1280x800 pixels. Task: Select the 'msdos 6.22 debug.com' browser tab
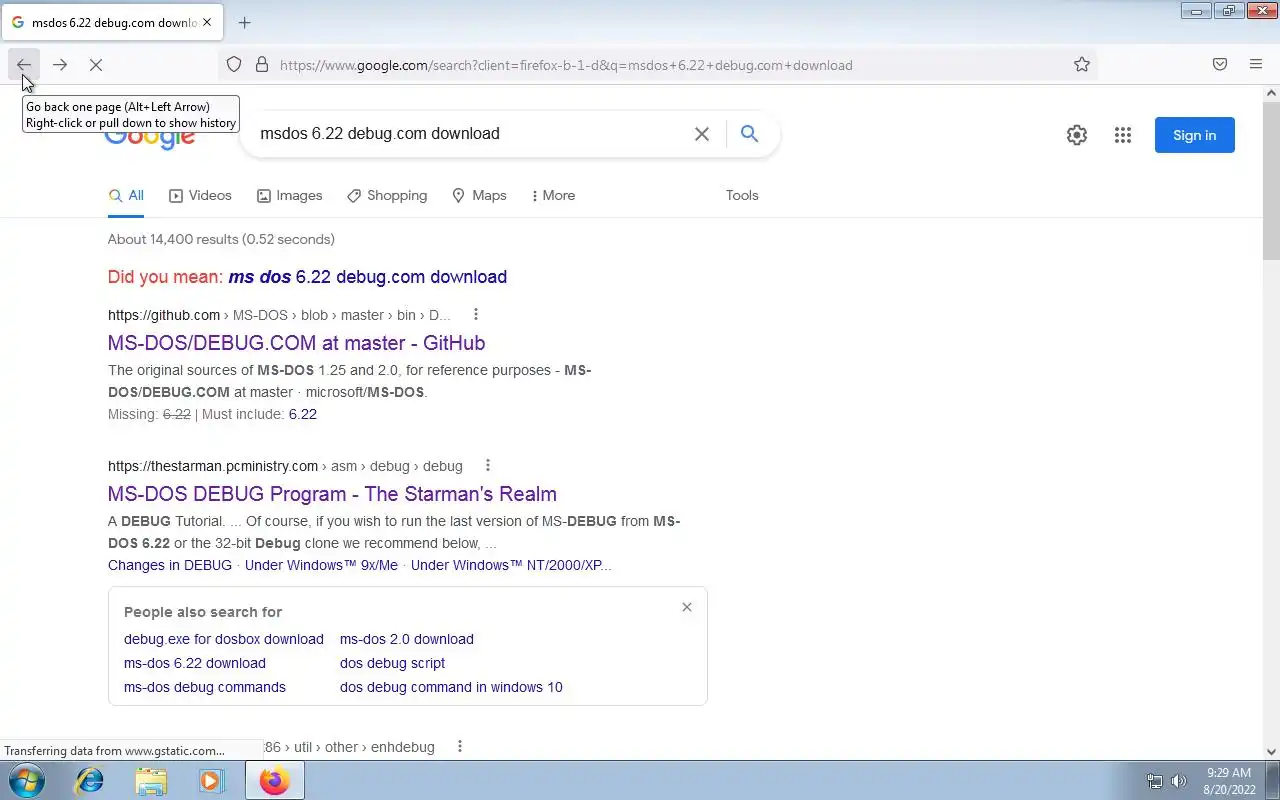click(x=112, y=22)
